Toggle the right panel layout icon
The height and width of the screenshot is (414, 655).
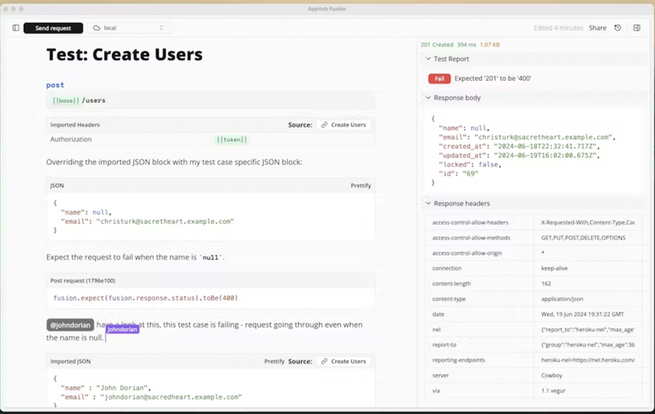637,28
